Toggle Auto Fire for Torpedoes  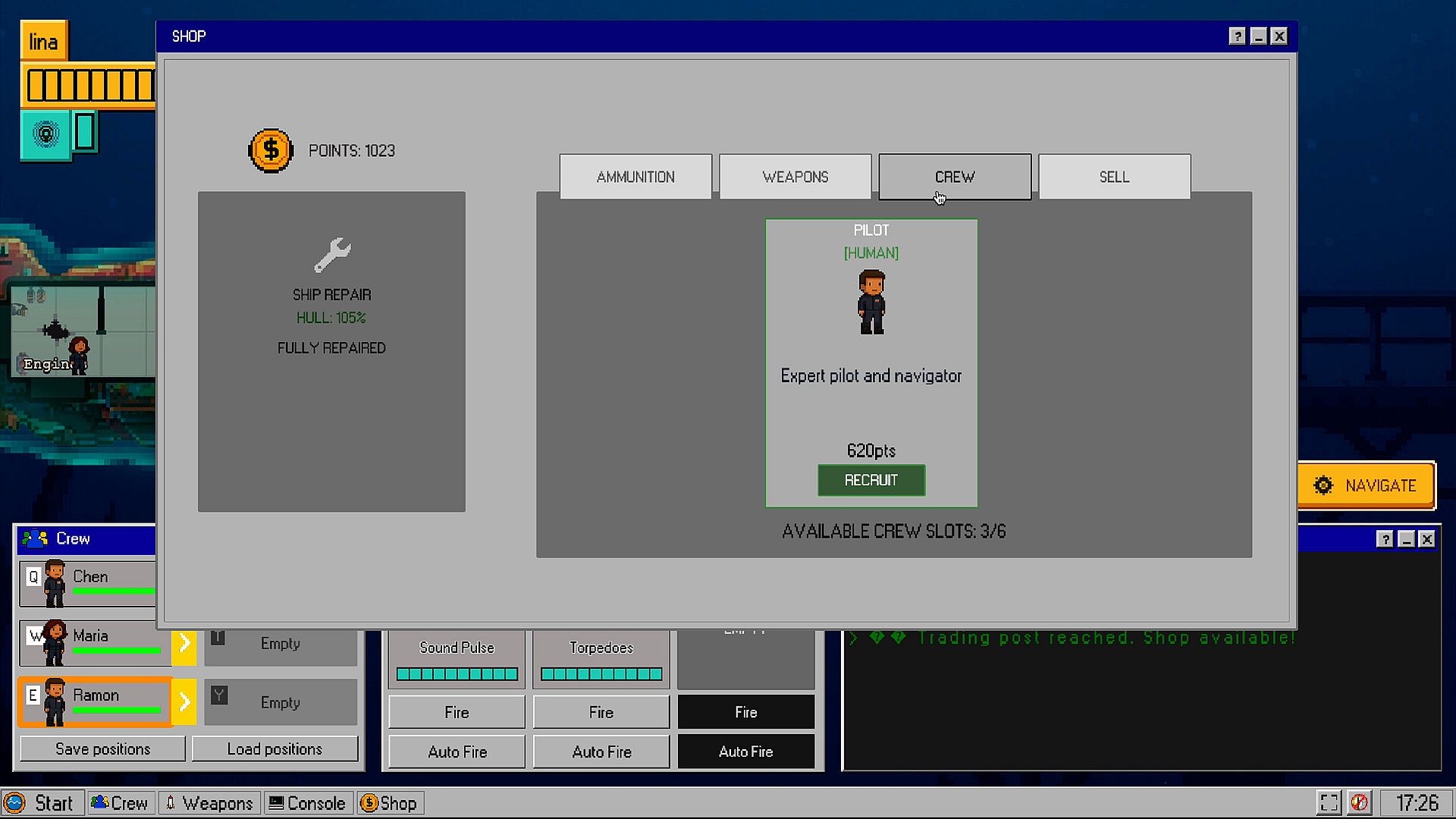(x=601, y=752)
